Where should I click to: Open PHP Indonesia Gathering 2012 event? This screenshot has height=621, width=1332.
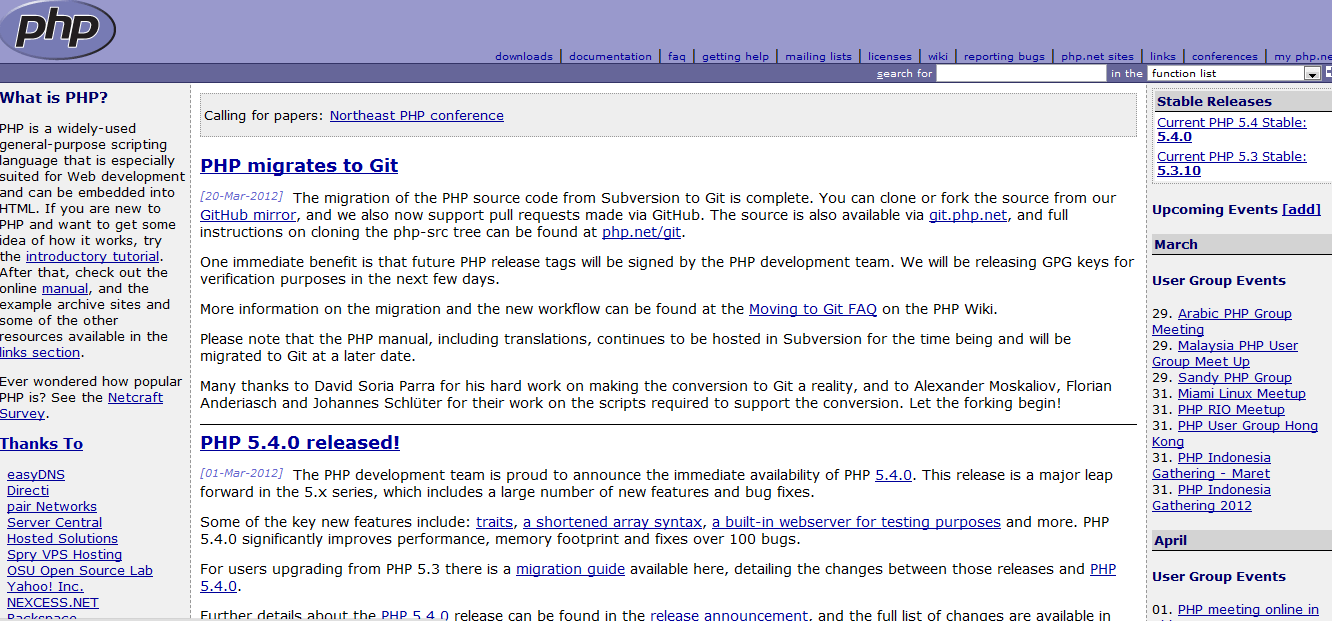coord(1211,498)
